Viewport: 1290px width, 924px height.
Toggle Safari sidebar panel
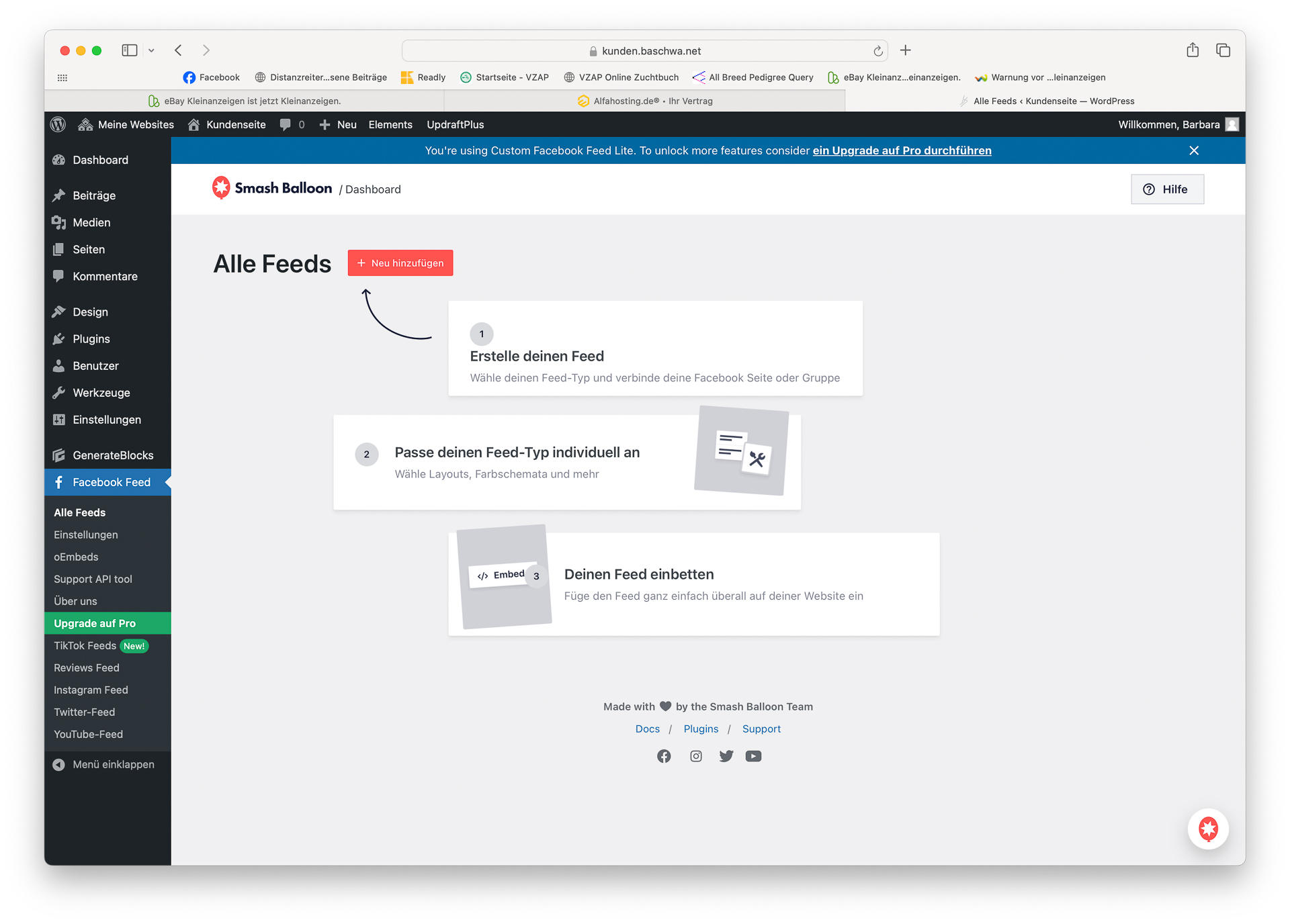[x=129, y=50]
